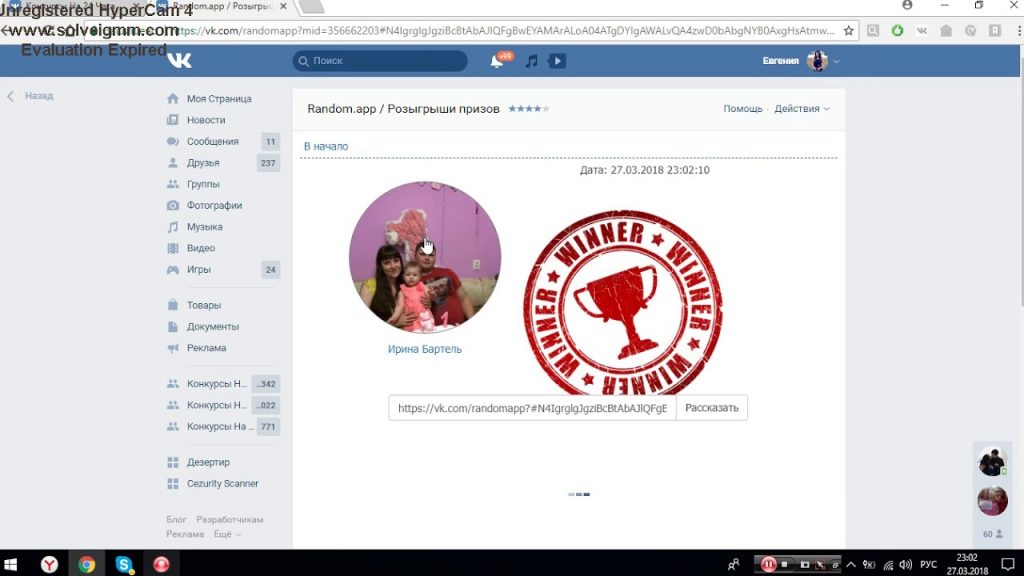The width and height of the screenshot is (1024, 576).
Task: Click the В начало link
Action: pos(326,147)
